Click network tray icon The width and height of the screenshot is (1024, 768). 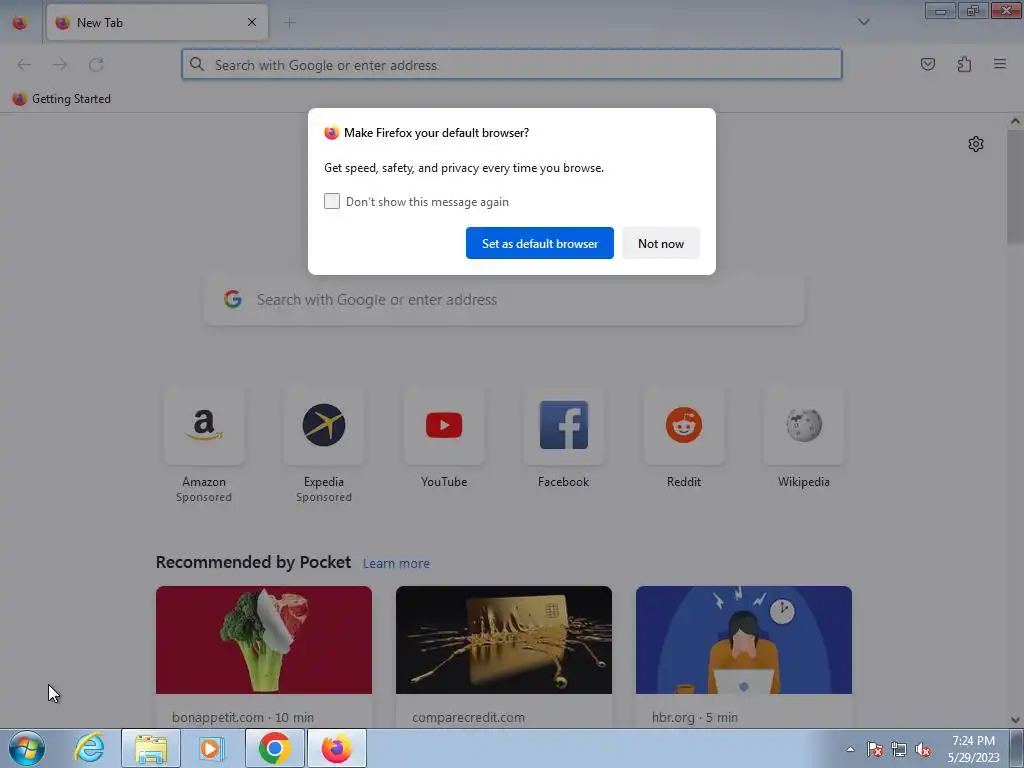tap(899, 749)
